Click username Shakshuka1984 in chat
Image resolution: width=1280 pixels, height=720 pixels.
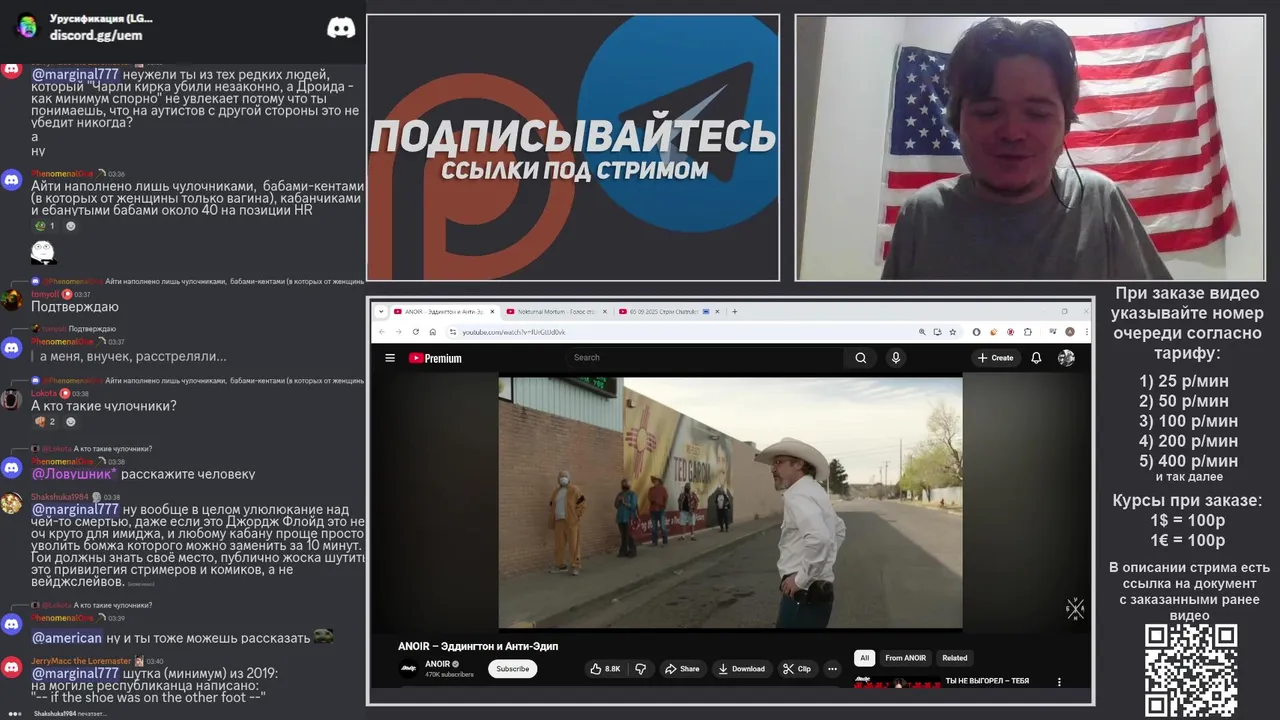pyautogui.click(x=60, y=497)
